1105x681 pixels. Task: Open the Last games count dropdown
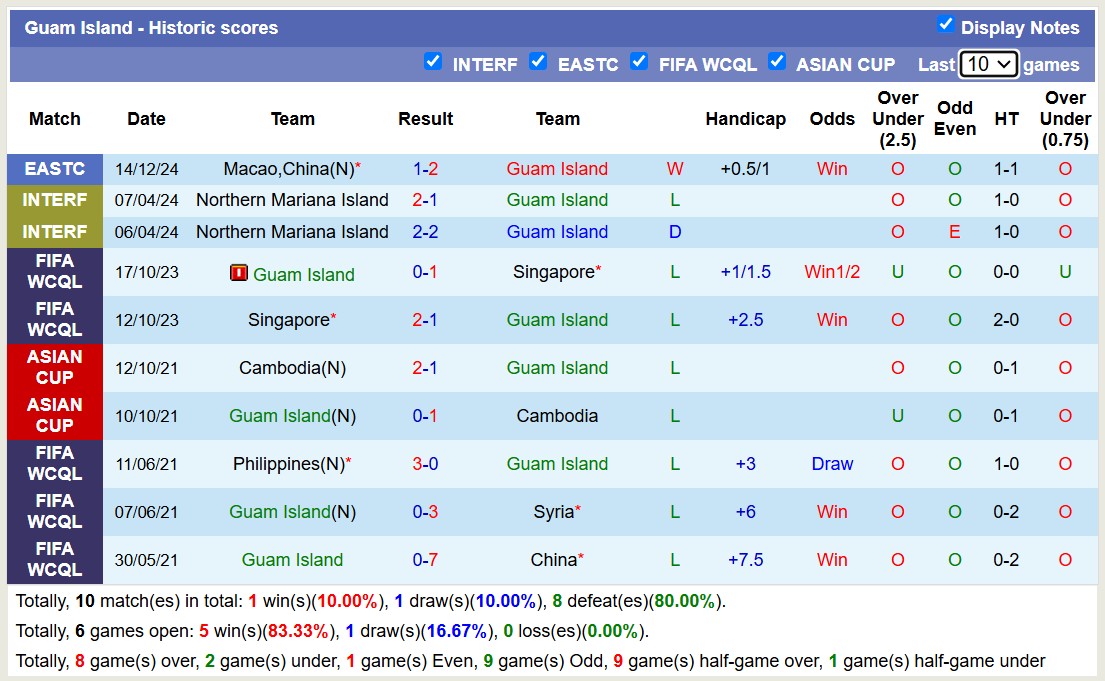pos(988,64)
